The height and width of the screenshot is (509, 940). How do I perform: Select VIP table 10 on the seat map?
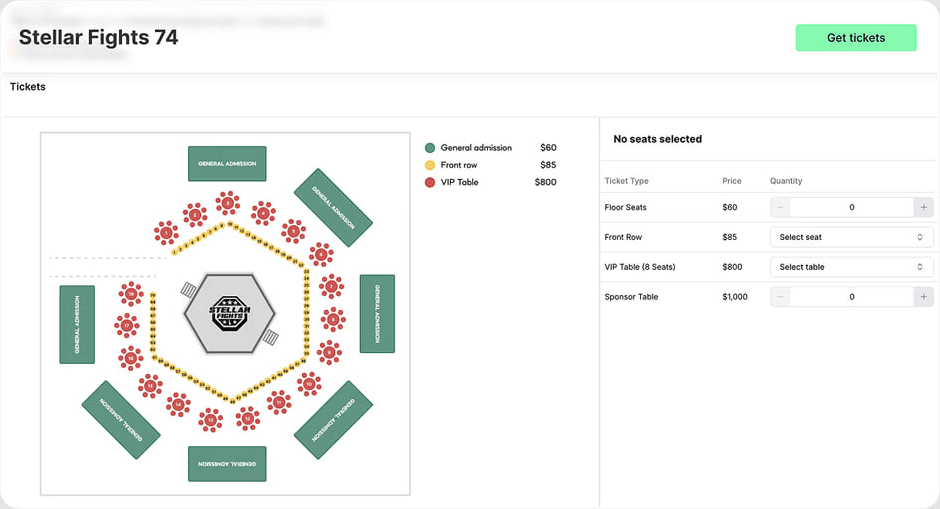309,383
